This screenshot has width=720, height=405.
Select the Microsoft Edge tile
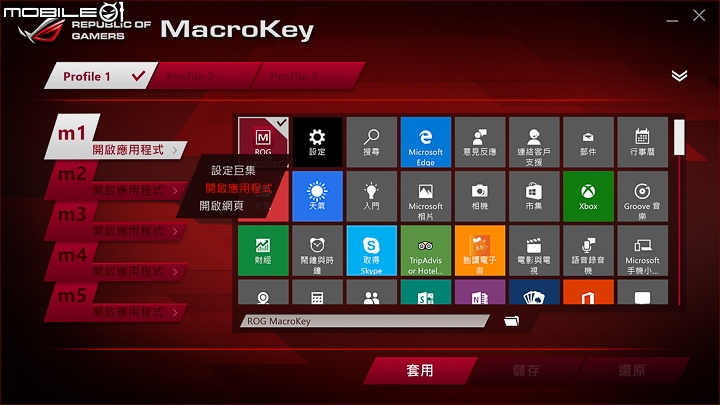tap(426, 142)
